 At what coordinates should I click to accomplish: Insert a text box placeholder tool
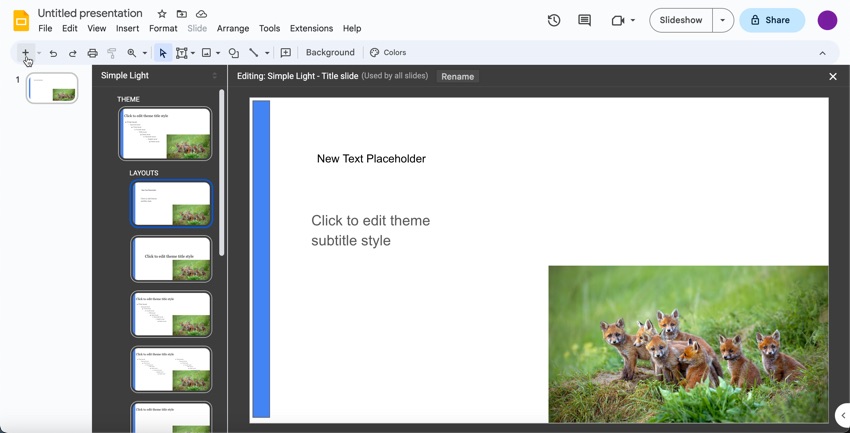[x=182, y=53]
